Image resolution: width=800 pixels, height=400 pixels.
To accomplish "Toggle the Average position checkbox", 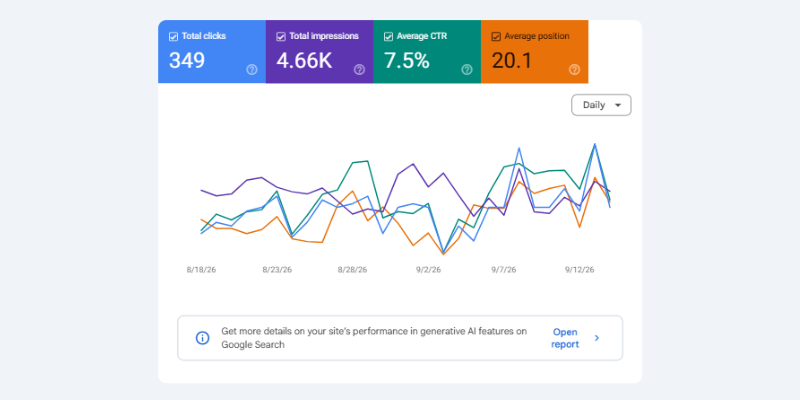I will coord(496,37).
